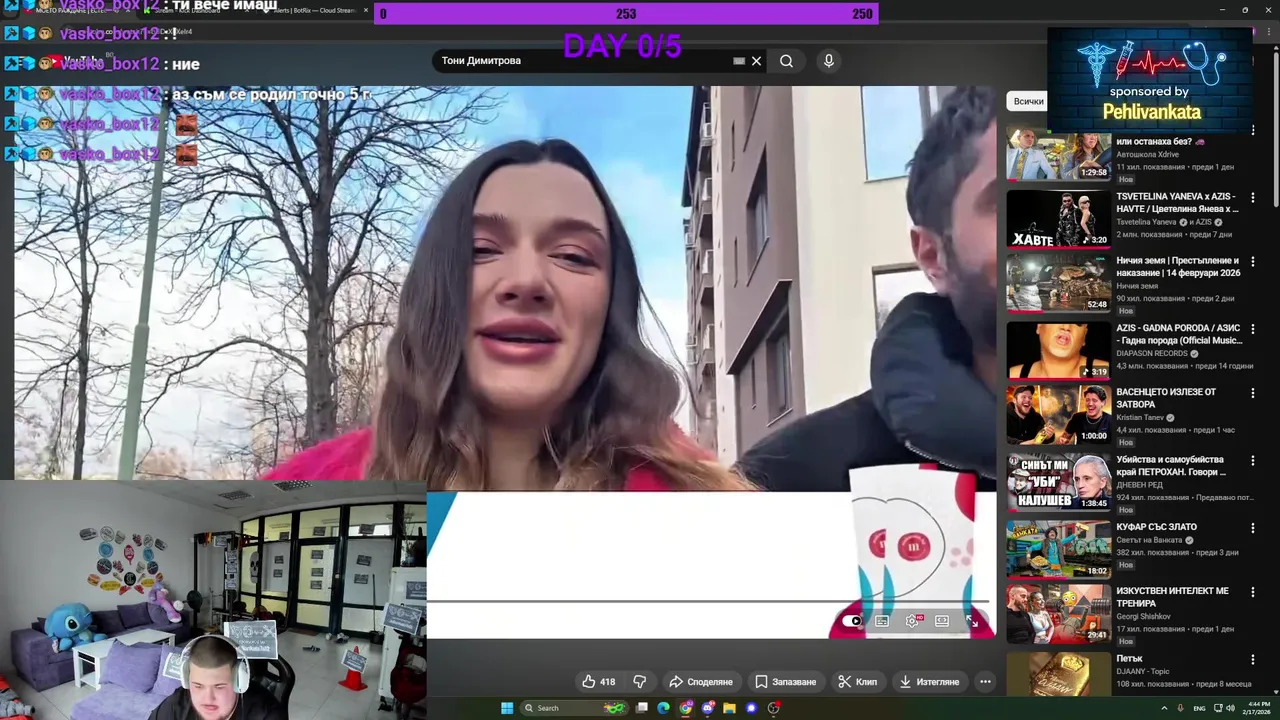Enter fullscreen in the video player
This screenshot has width=1280, height=720.
[972, 621]
